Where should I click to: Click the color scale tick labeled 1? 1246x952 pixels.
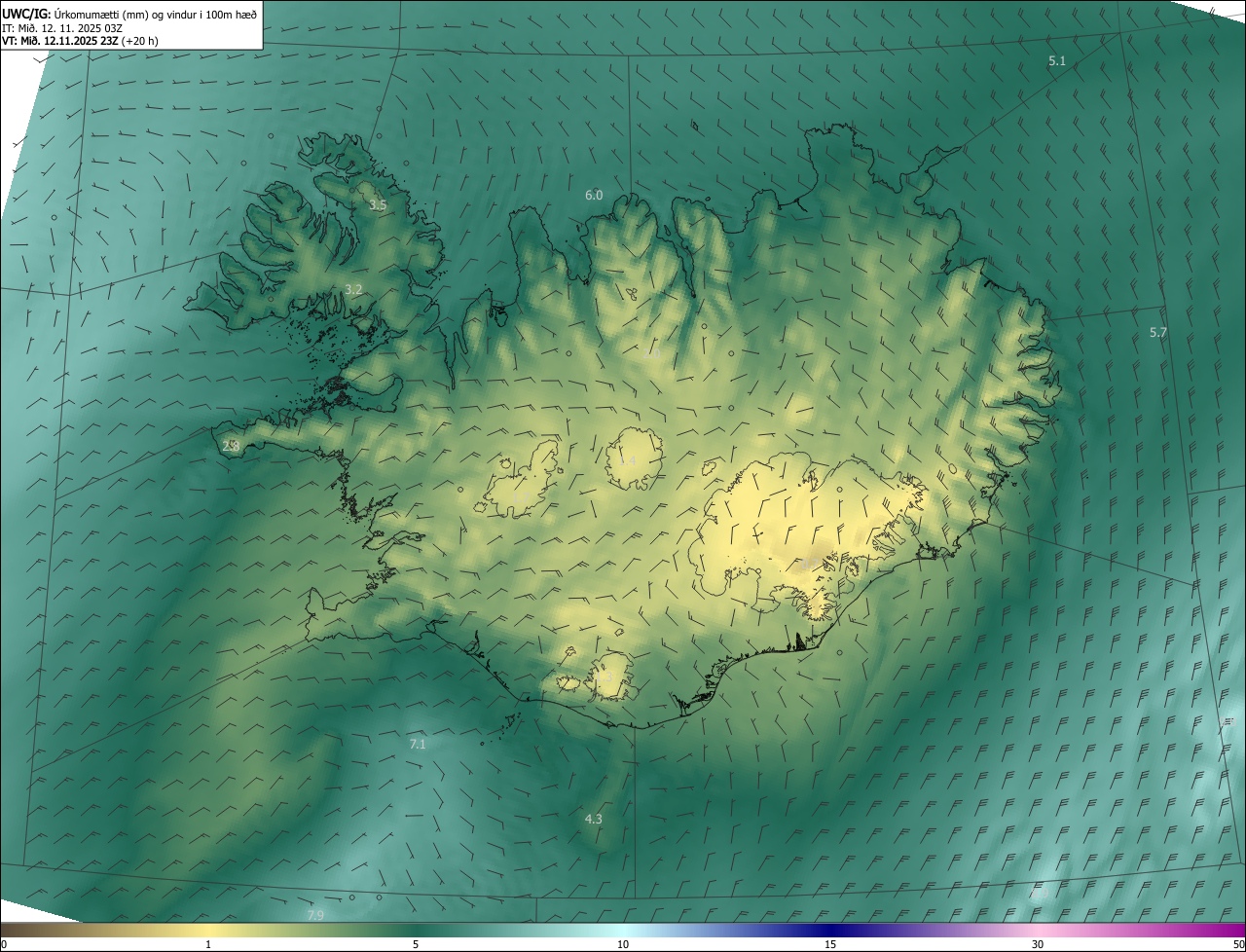coord(208,944)
